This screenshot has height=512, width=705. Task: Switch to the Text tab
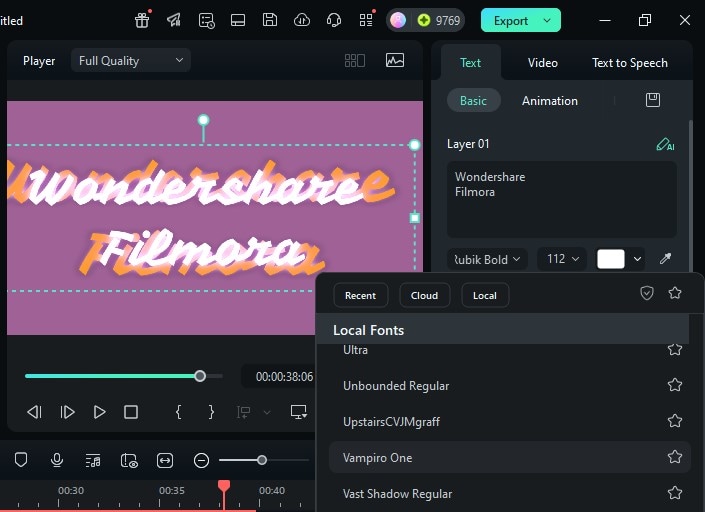[x=470, y=62]
